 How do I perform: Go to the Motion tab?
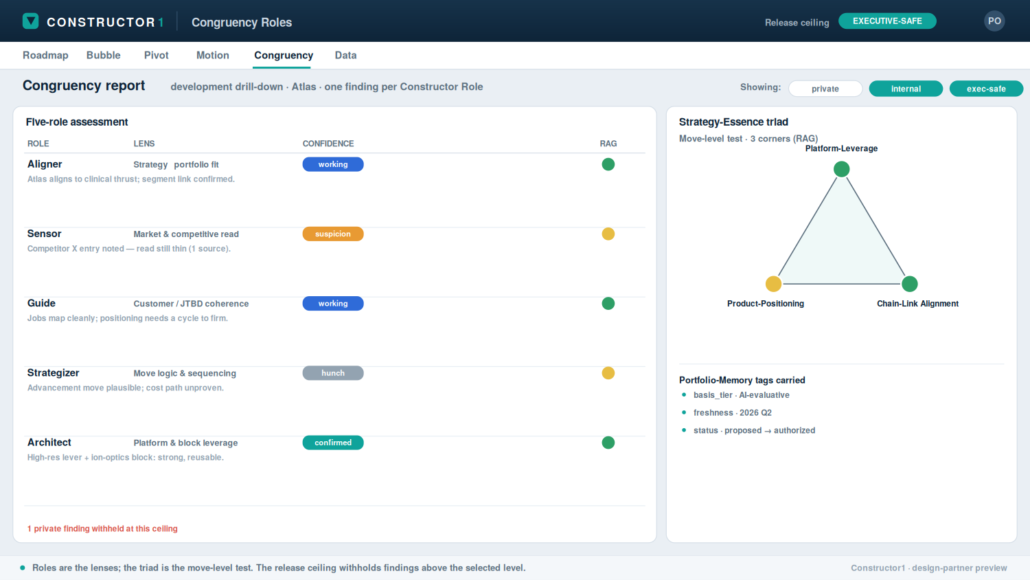tap(213, 55)
